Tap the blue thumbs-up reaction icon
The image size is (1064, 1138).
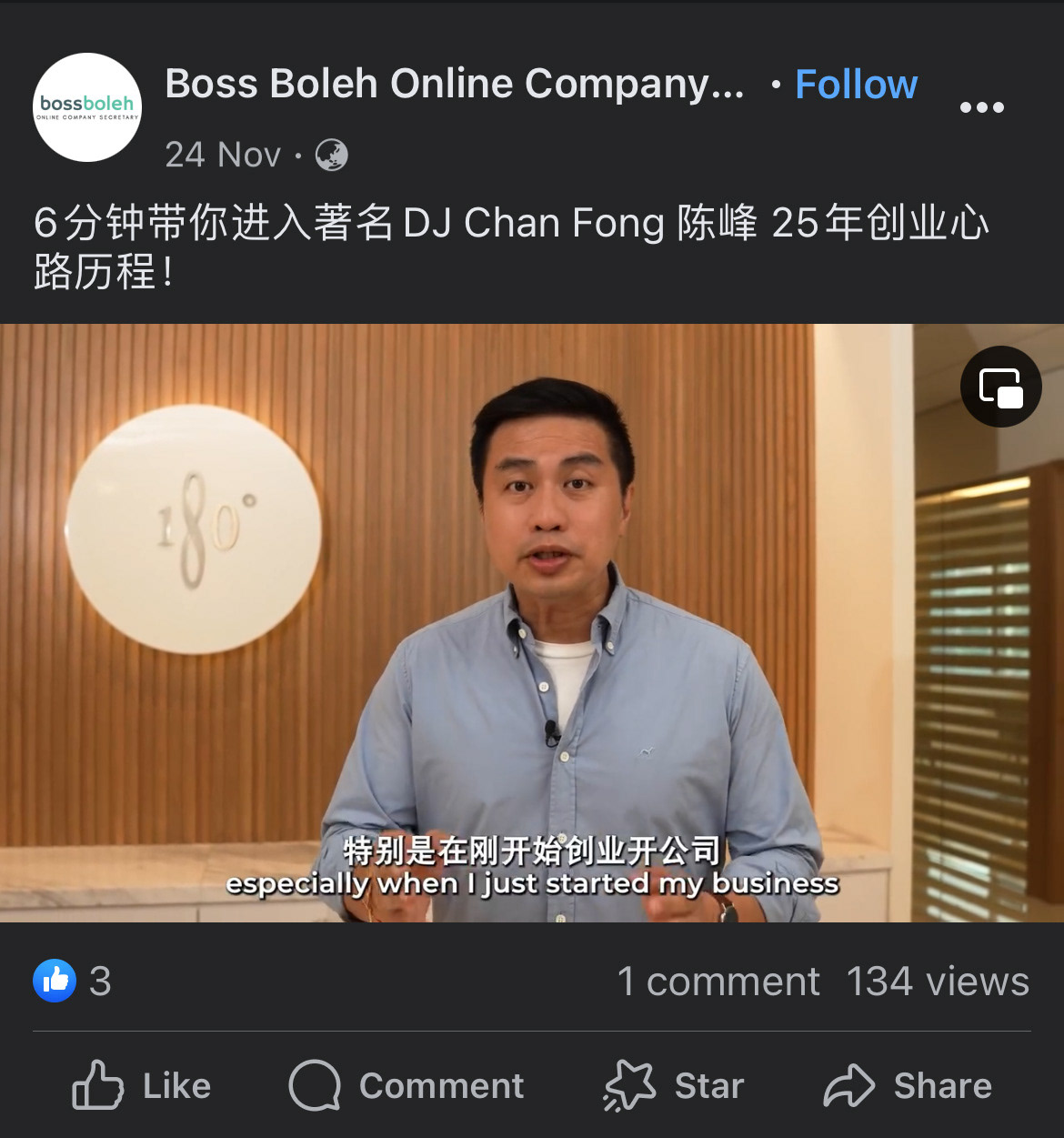(55, 981)
